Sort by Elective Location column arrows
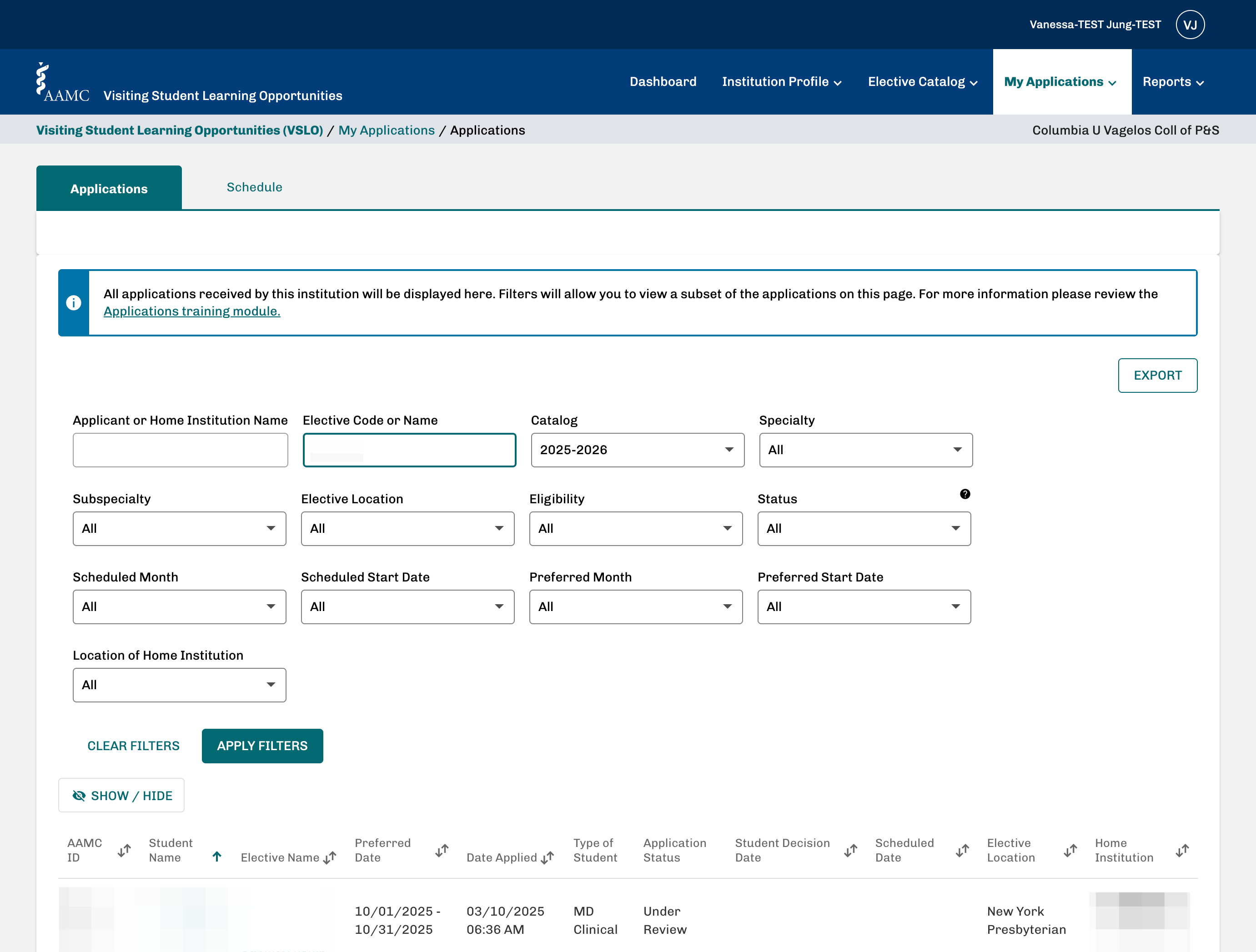1256x952 pixels. click(x=1070, y=850)
